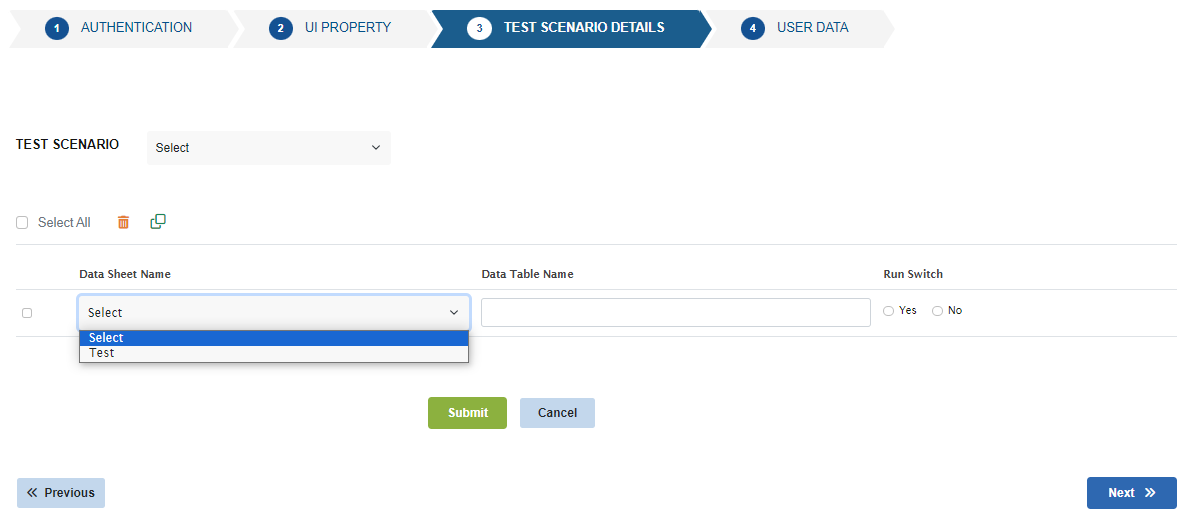Switch to the UI Property step

click(x=348, y=28)
